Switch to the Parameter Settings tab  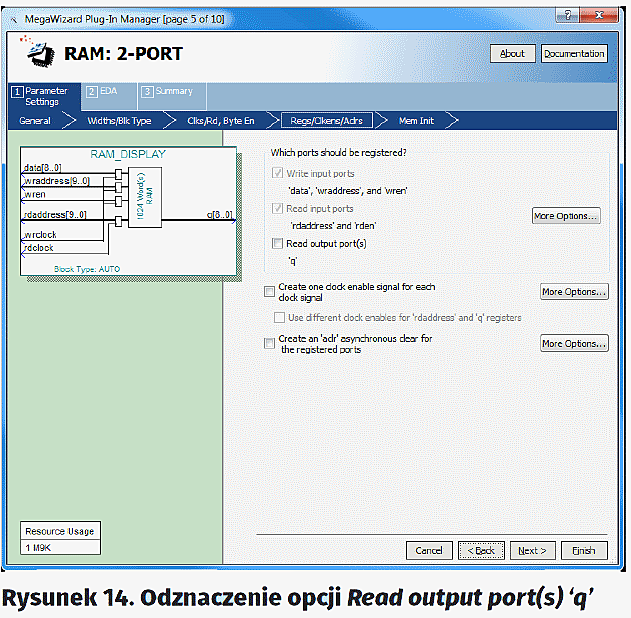(x=42, y=96)
